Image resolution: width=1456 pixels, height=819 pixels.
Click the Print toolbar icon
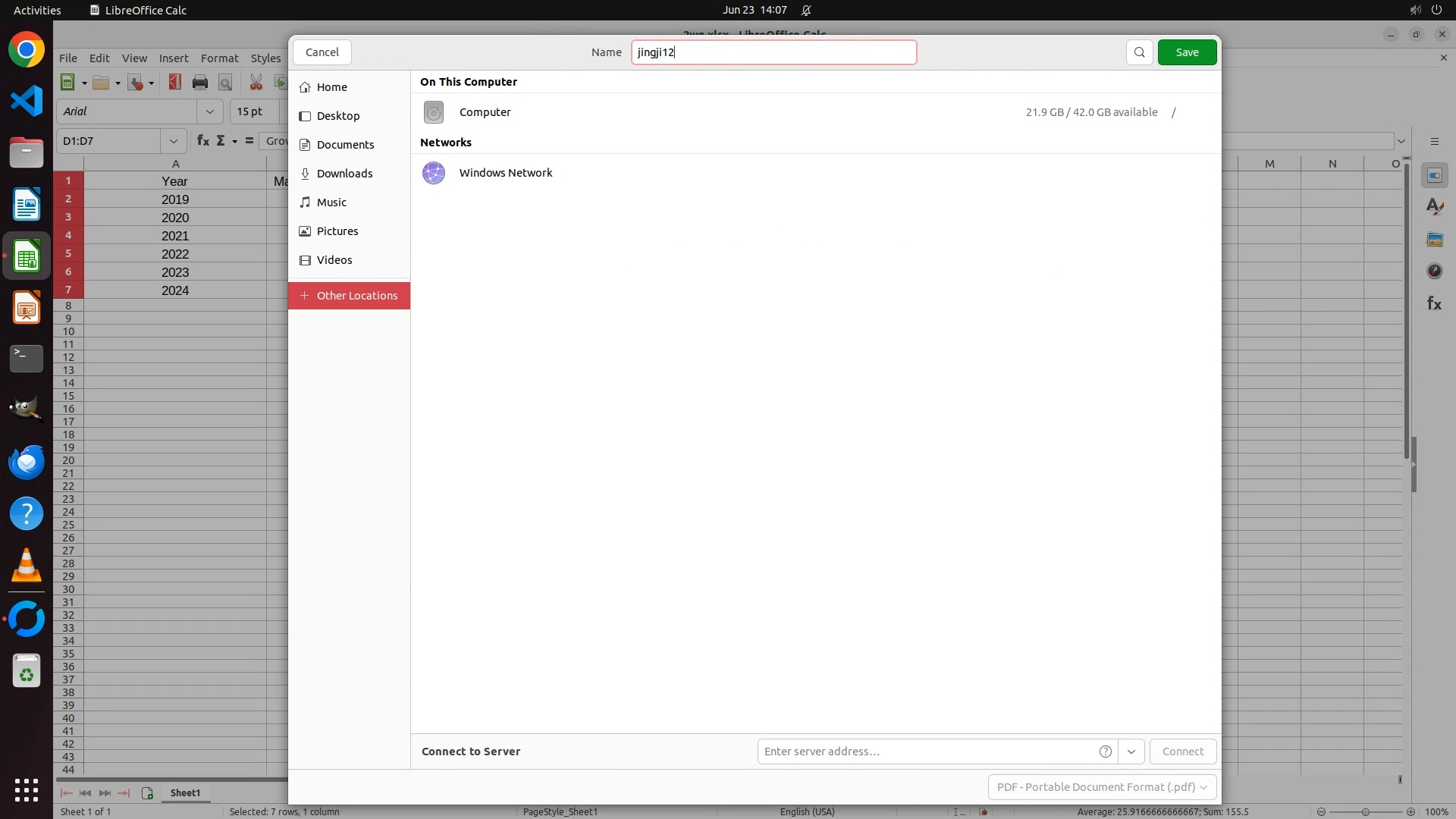(x=200, y=83)
